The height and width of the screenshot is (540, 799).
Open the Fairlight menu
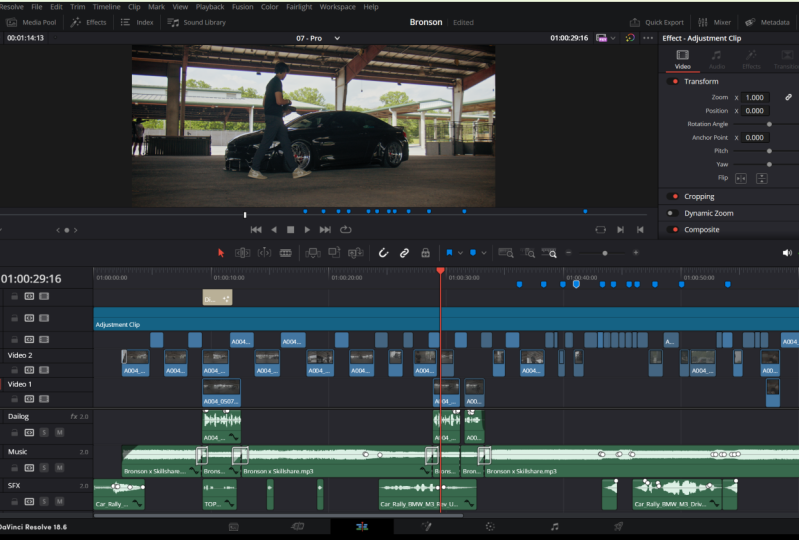(299, 7)
